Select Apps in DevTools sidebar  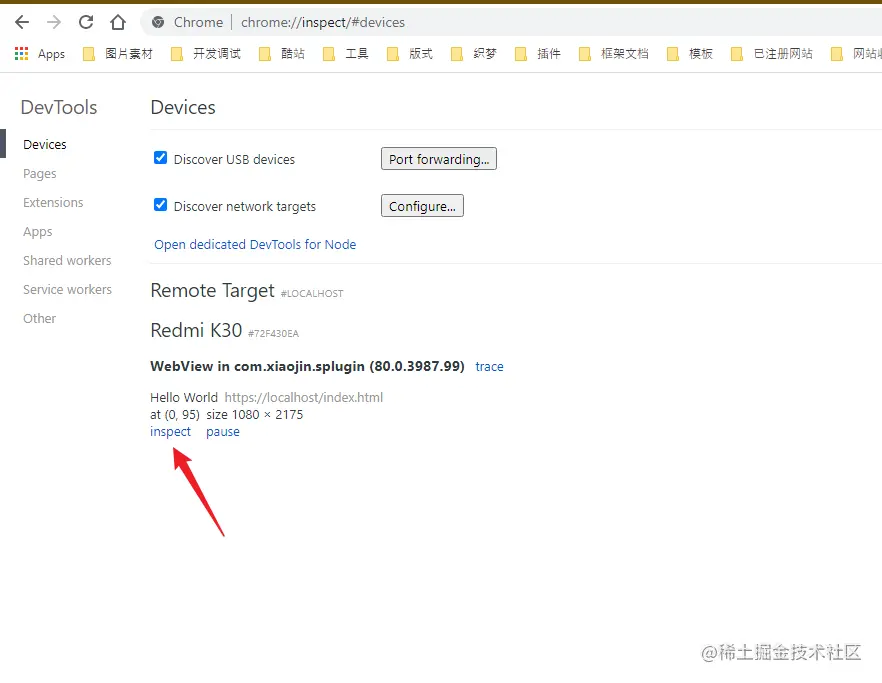(x=38, y=232)
